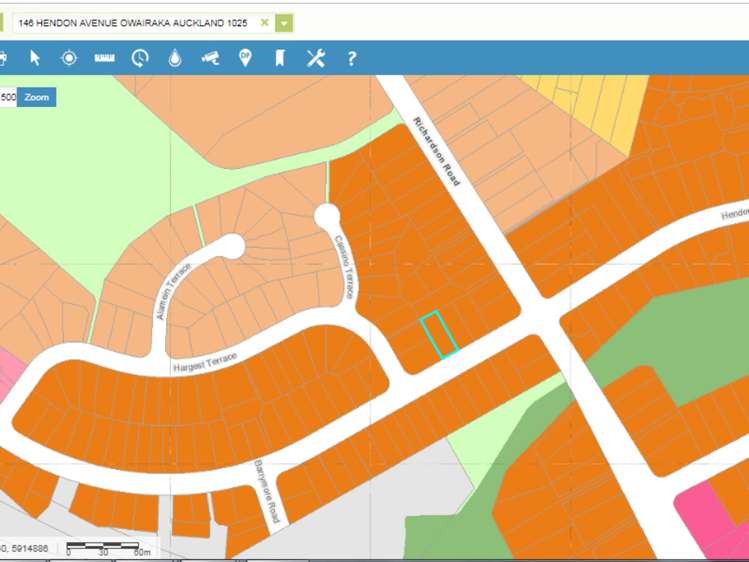Open the ruler measure tool
This screenshot has width=749, height=562.
point(104,58)
